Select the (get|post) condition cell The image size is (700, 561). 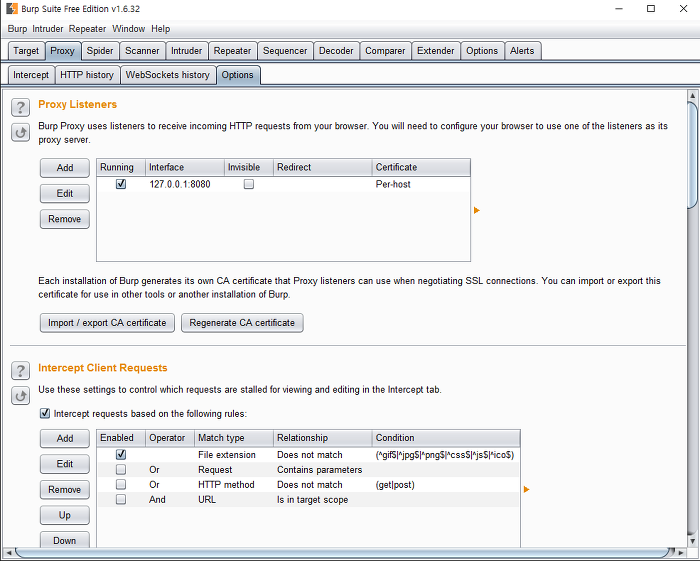pyautogui.click(x=446, y=485)
